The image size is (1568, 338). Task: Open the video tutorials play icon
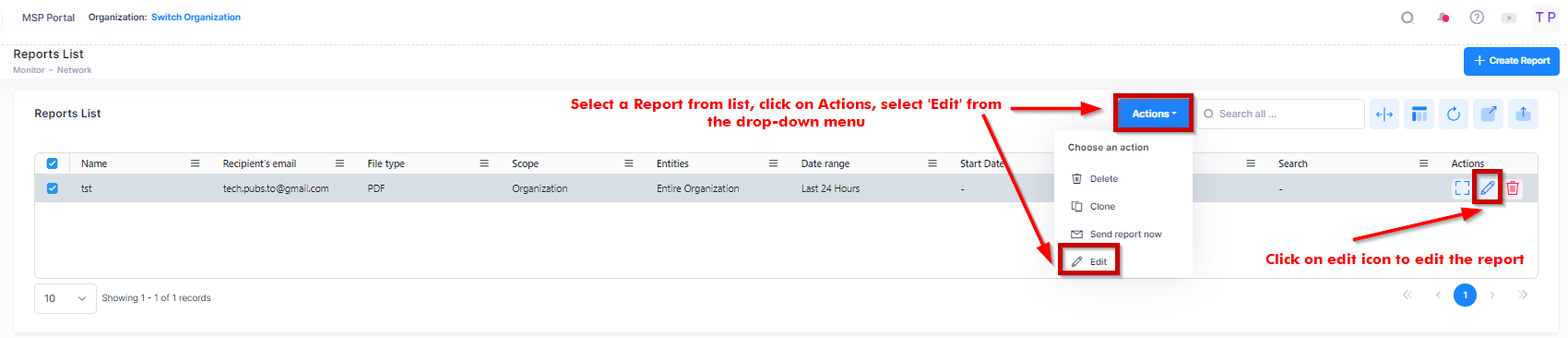coord(1509,18)
